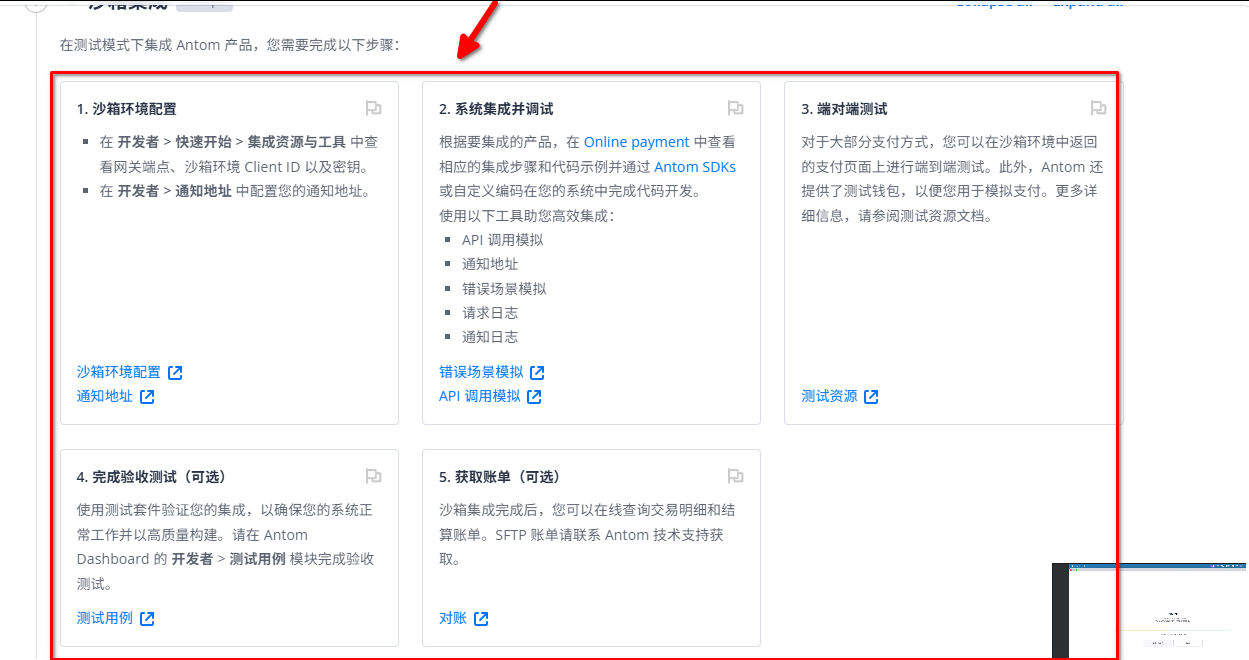This screenshot has height=660, width=1249.
Task: Click the 通知日志 bullet item
Action: 490,337
